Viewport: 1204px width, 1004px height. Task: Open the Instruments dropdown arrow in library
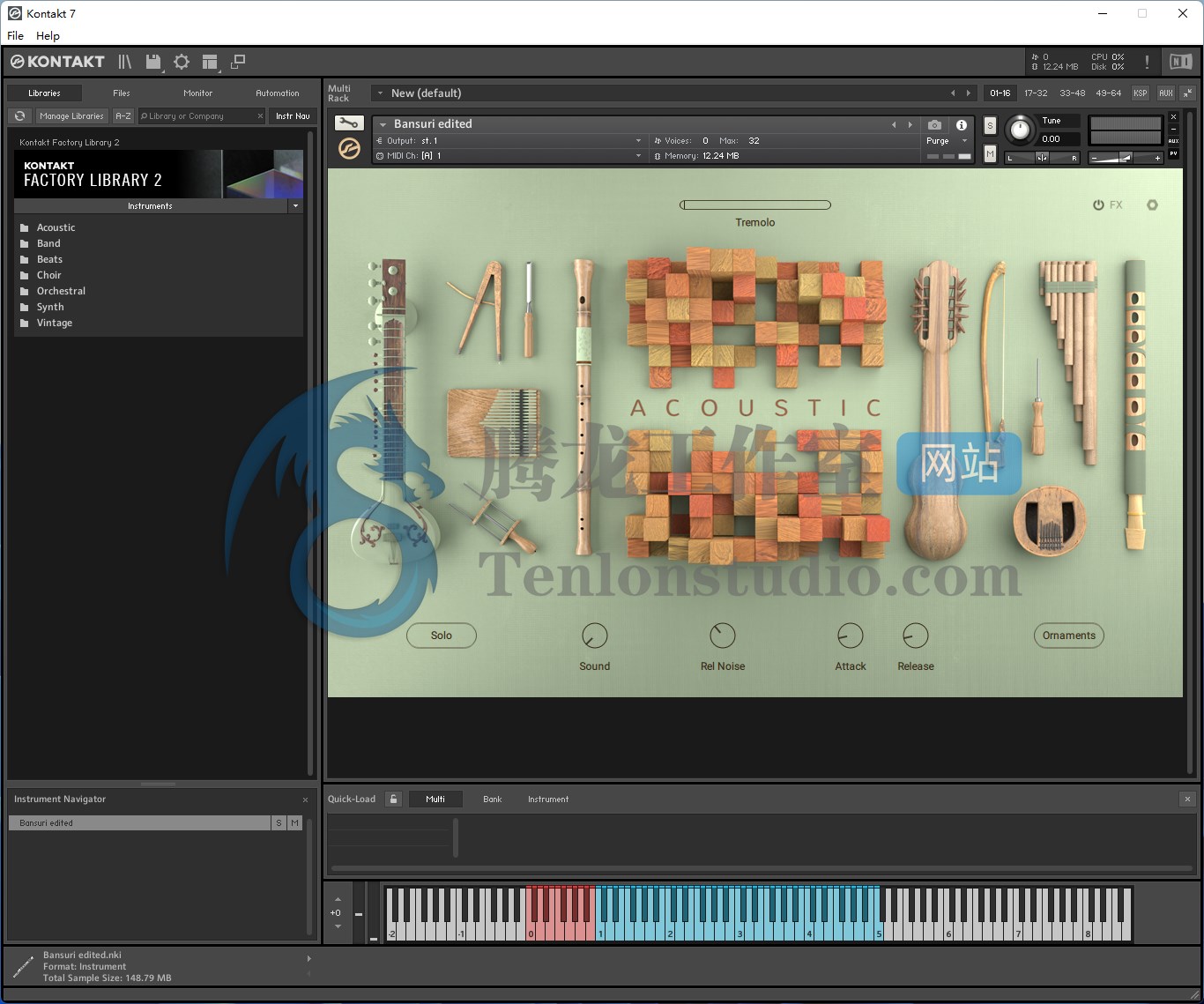point(295,205)
